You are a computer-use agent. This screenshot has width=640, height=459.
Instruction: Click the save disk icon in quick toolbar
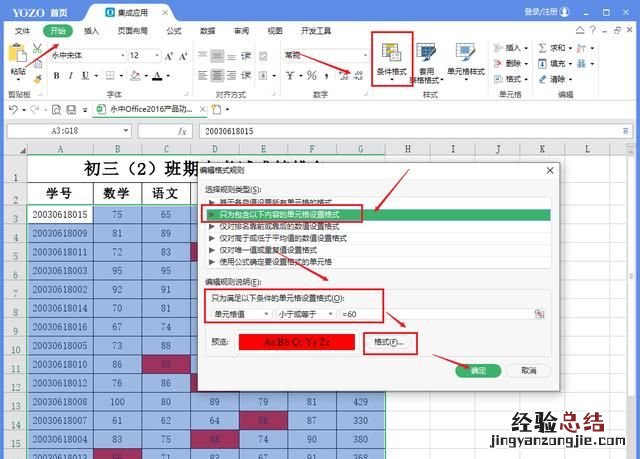[71, 109]
